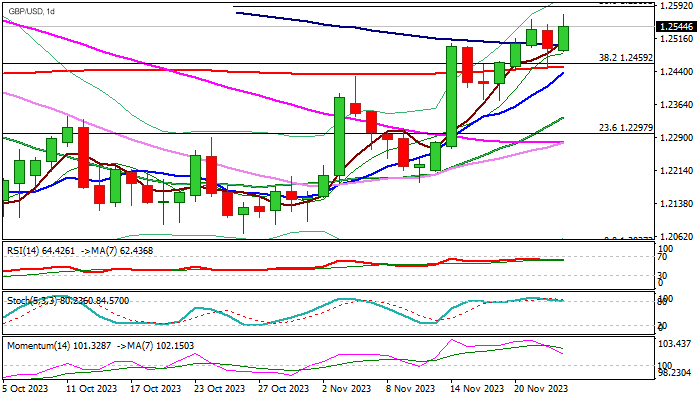
Task: Click the RSI scale value 70
Action: tap(662, 257)
